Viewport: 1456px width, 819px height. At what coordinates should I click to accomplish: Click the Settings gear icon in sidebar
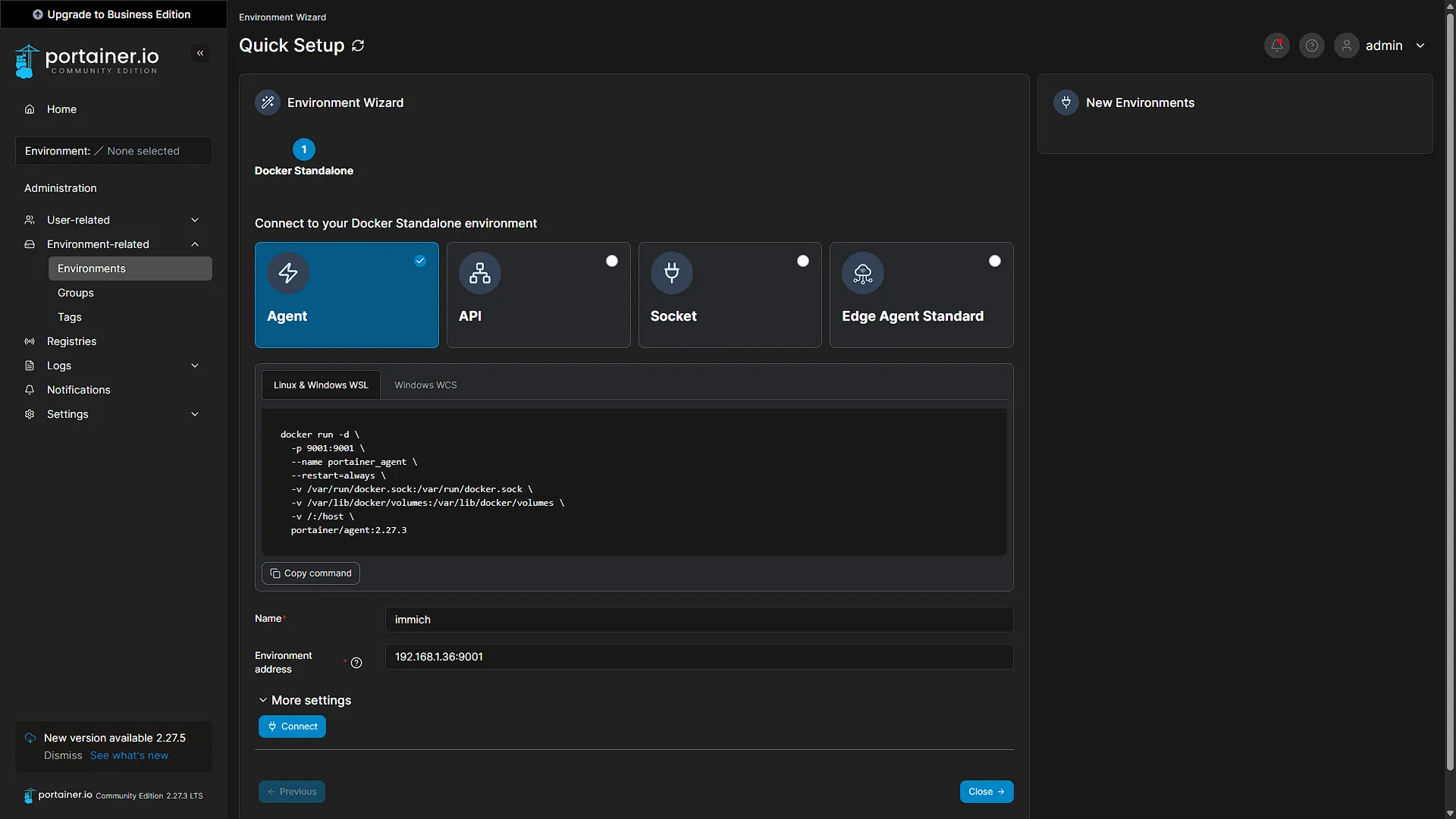(30, 414)
